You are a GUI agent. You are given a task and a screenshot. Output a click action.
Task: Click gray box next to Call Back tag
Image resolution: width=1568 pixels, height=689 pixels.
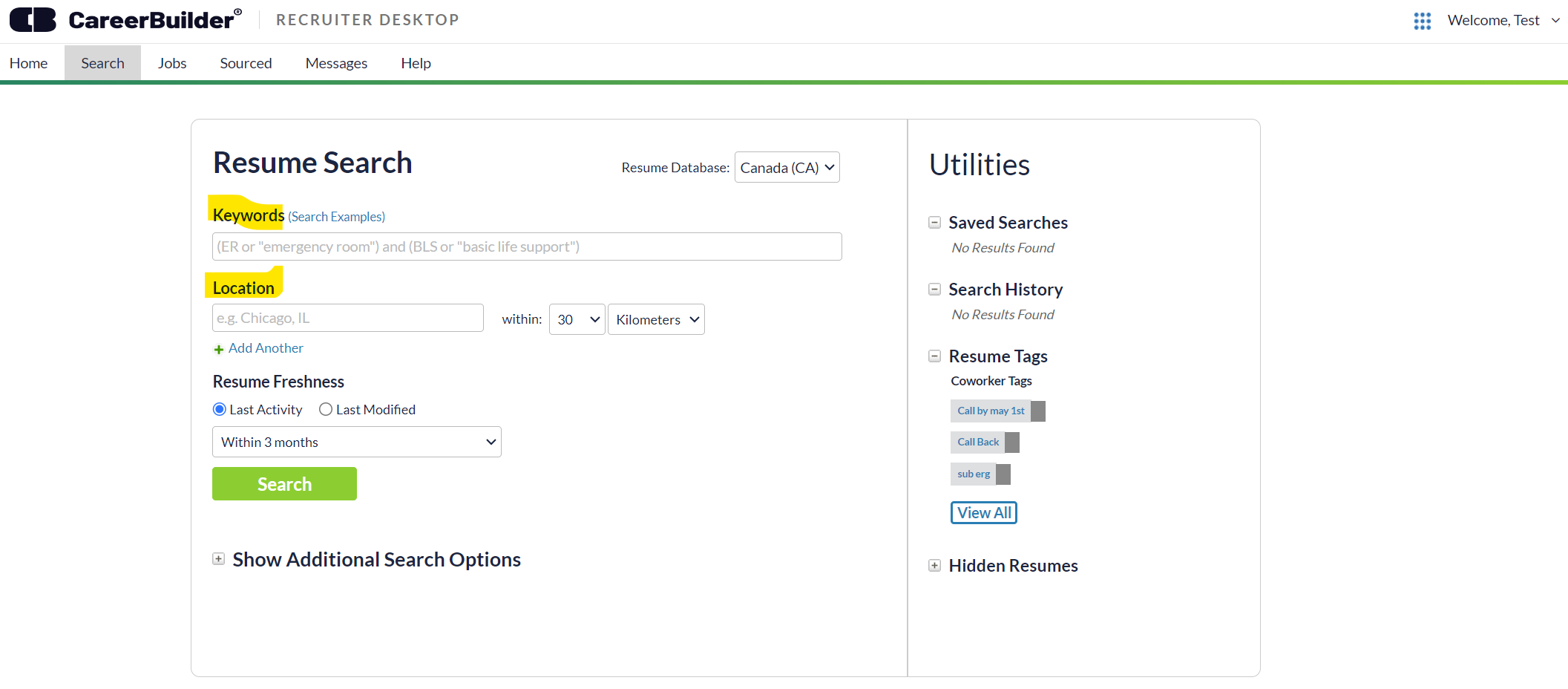[x=1012, y=443]
